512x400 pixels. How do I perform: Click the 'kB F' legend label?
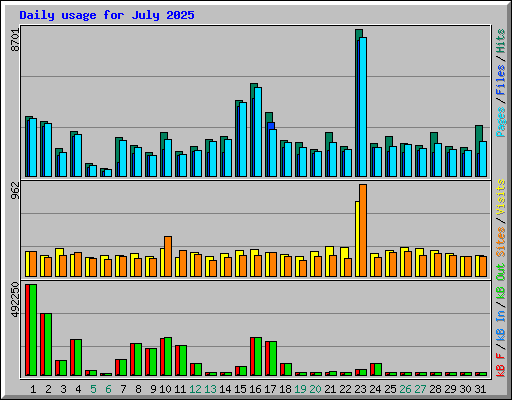pyautogui.click(x=501, y=365)
